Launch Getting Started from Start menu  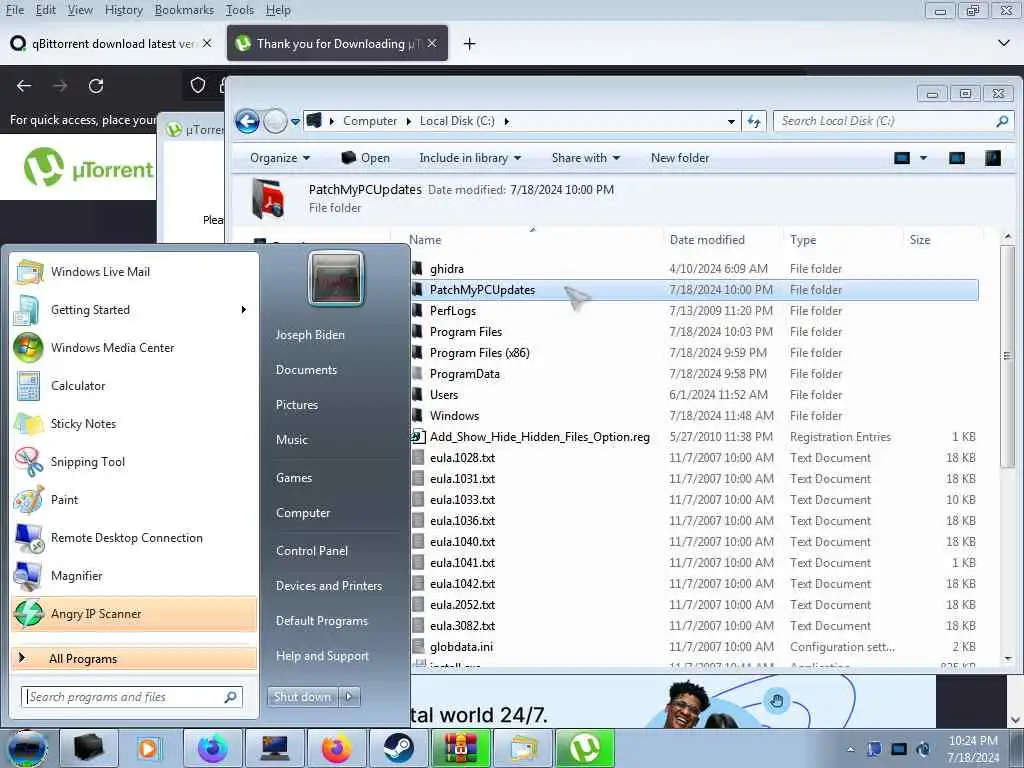[134, 310]
